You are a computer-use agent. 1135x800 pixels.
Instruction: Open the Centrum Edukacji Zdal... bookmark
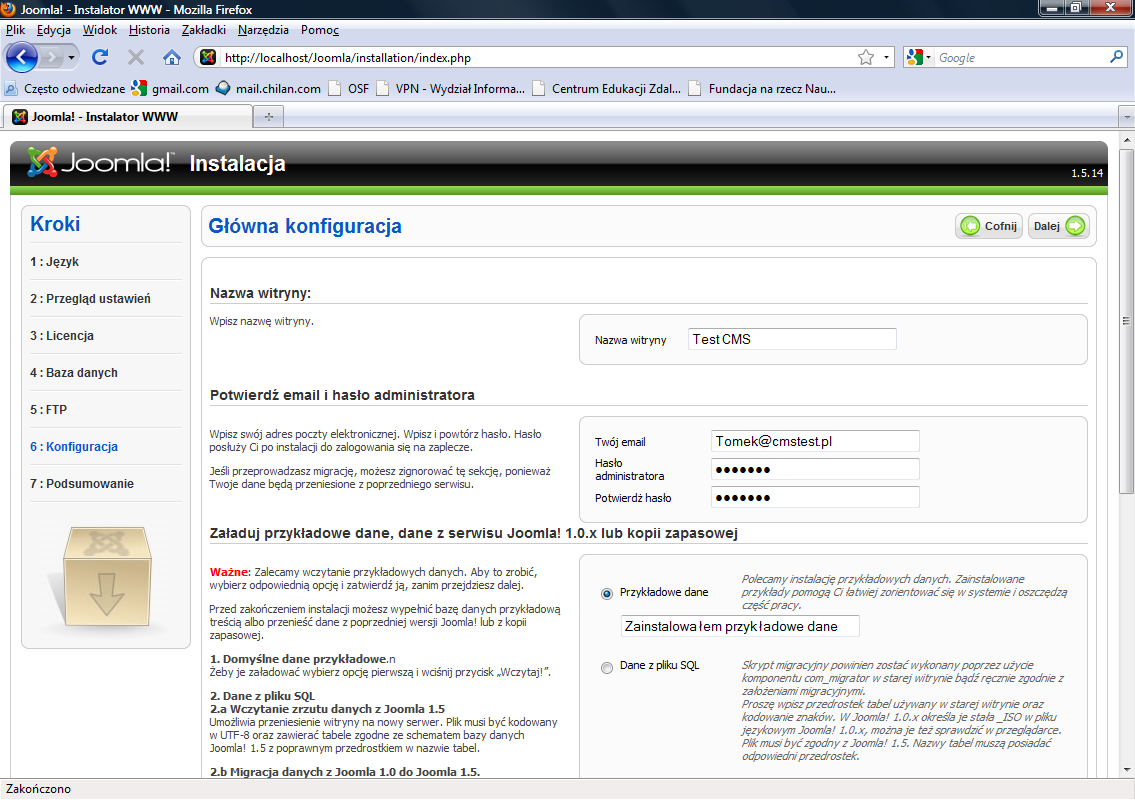click(x=607, y=88)
